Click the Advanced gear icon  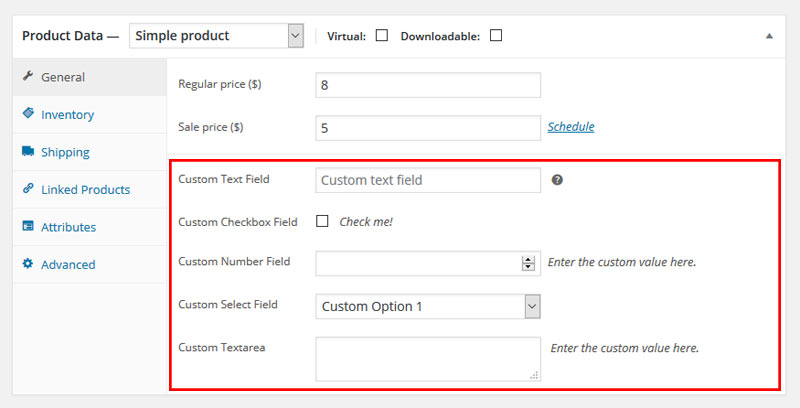tap(28, 263)
